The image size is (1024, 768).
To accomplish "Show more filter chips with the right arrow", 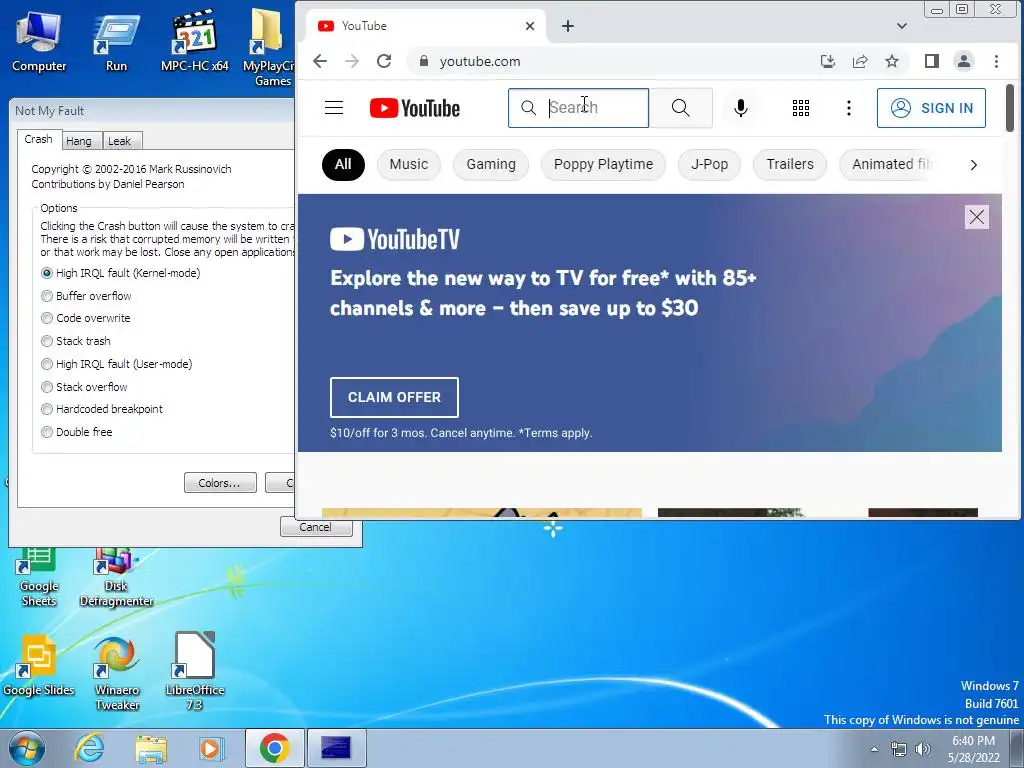I will [973, 165].
